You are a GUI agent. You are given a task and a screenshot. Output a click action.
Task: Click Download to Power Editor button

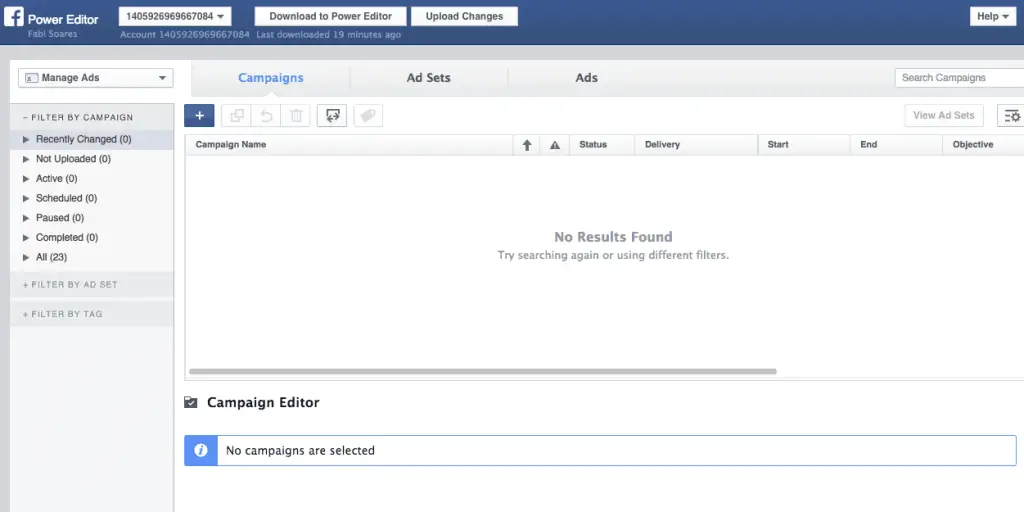click(330, 16)
